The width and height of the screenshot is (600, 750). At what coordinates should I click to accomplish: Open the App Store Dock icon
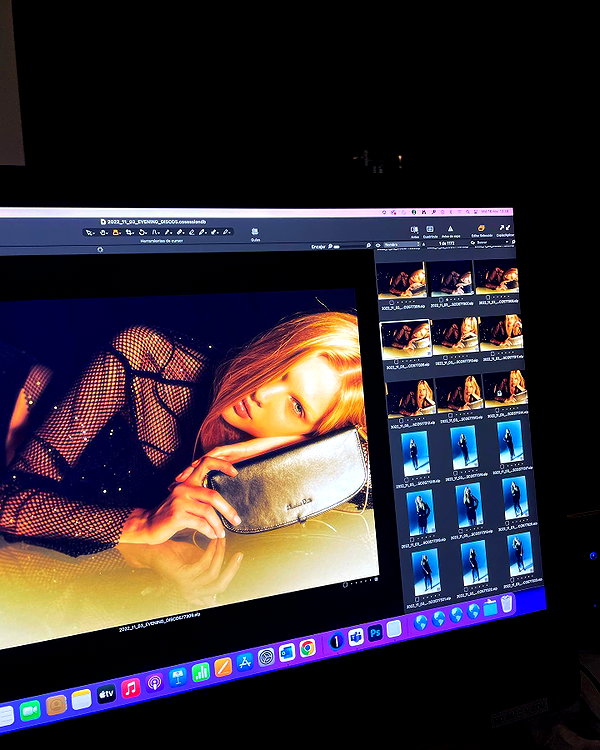pos(244,662)
